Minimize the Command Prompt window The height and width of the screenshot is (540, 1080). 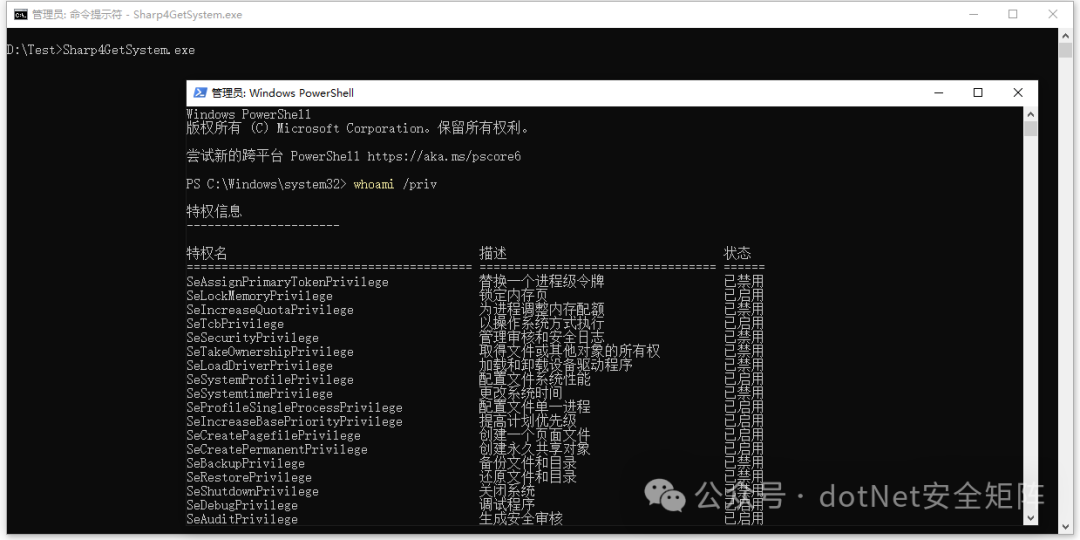click(x=973, y=14)
